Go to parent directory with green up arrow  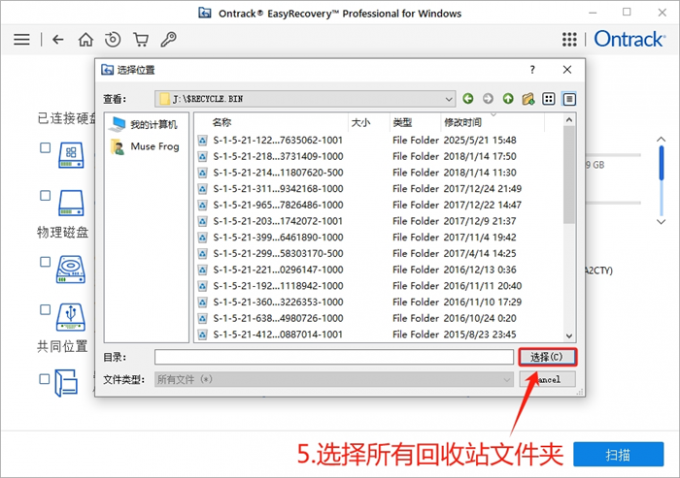point(508,99)
